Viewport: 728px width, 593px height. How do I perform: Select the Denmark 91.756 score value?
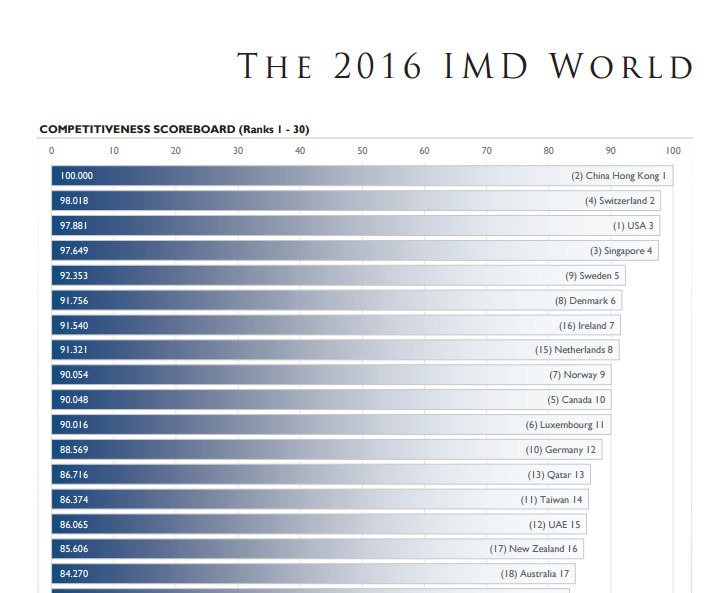76,300
